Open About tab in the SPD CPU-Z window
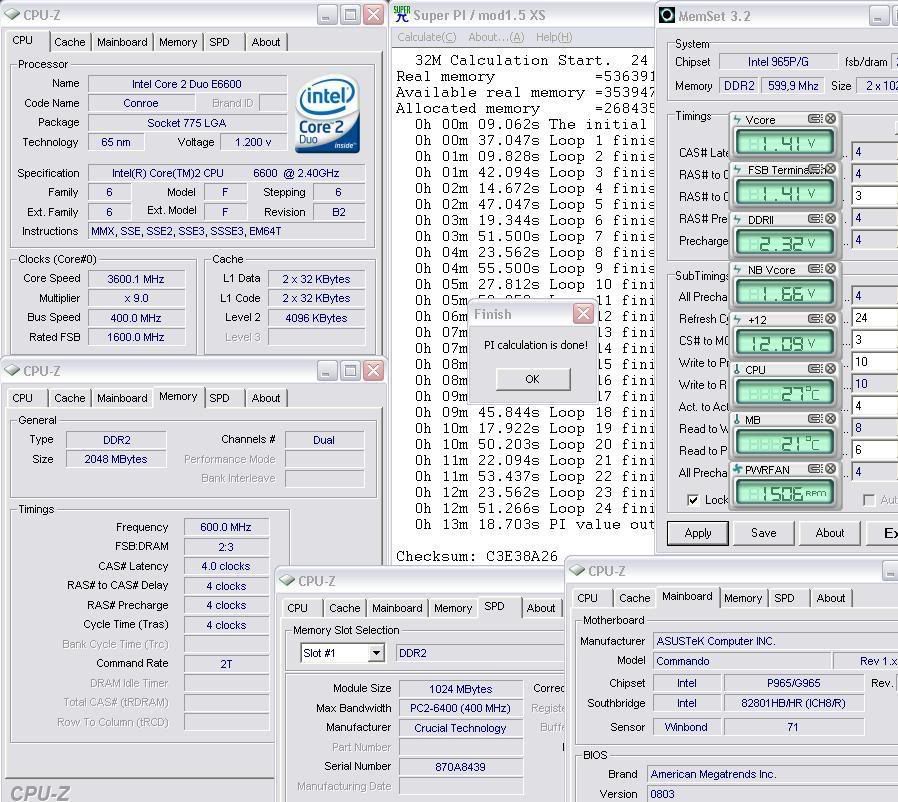This screenshot has width=898, height=802. tap(541, 608)
